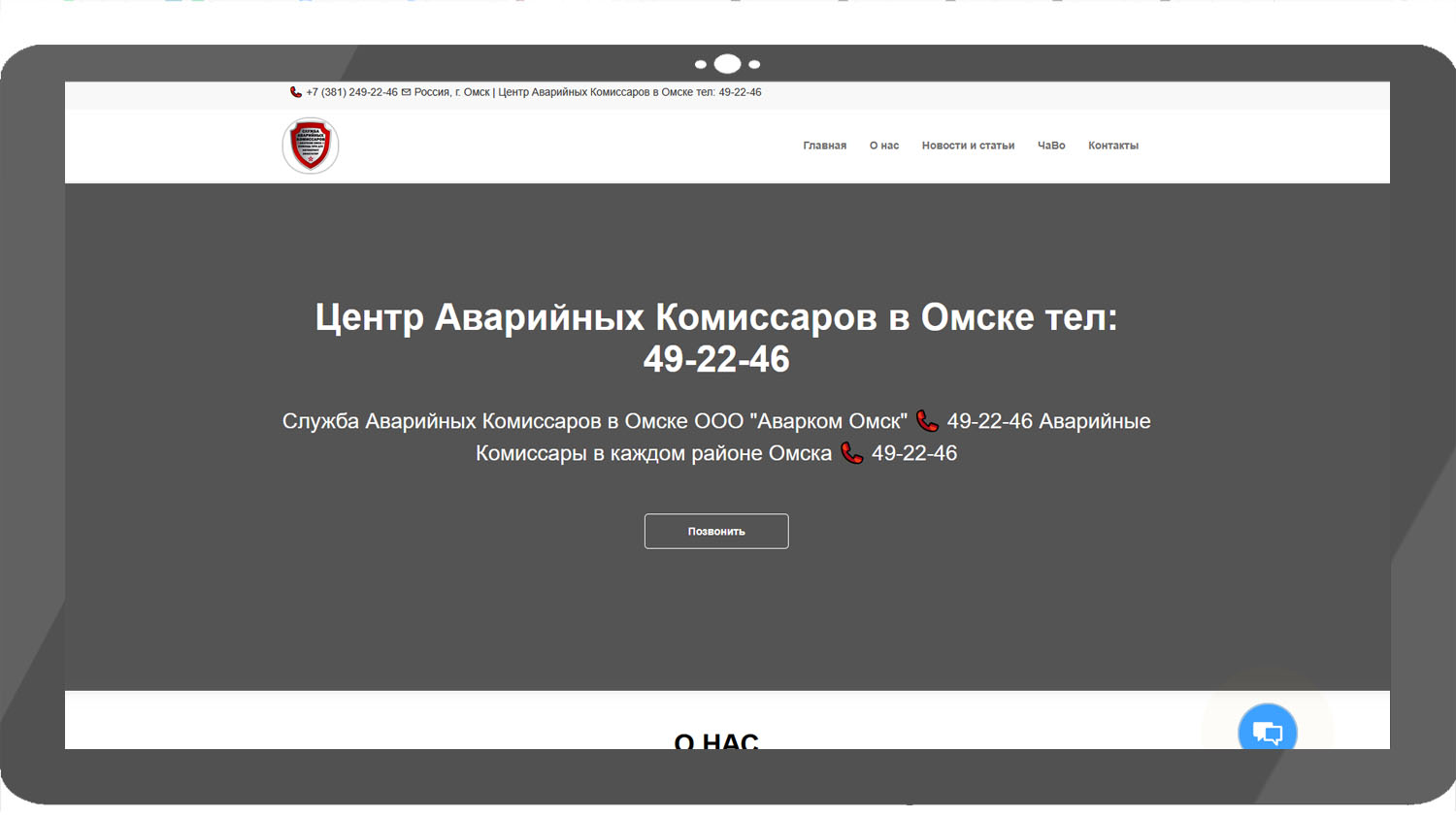Select the large center slider dot
This screenshot has width=1456, height=818.
727,64
